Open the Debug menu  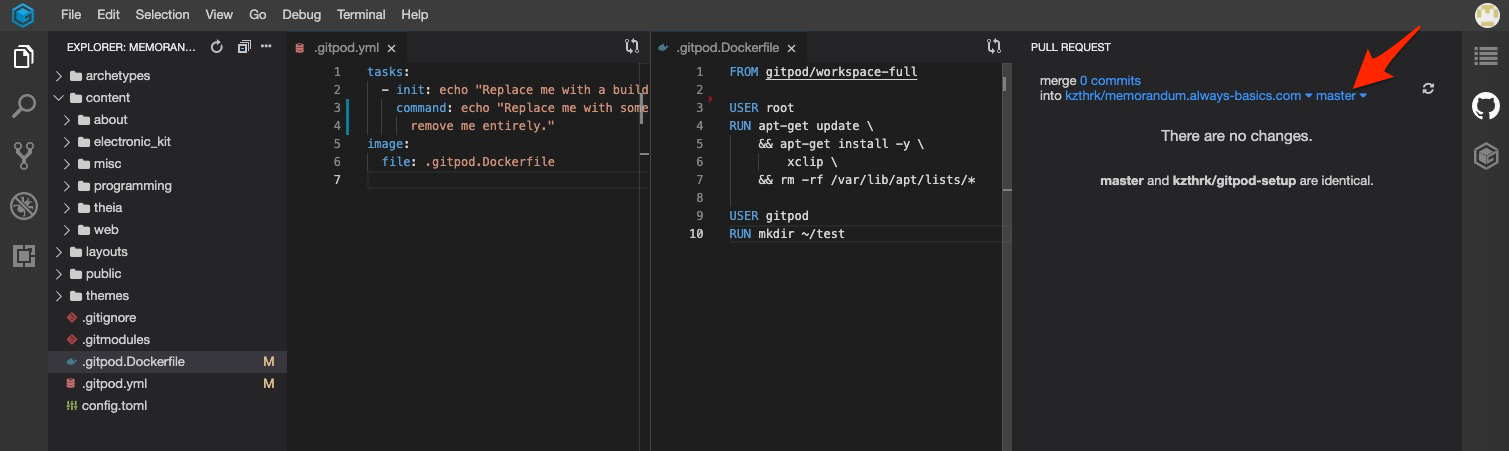pyautogui.click(x=303, y=15)
